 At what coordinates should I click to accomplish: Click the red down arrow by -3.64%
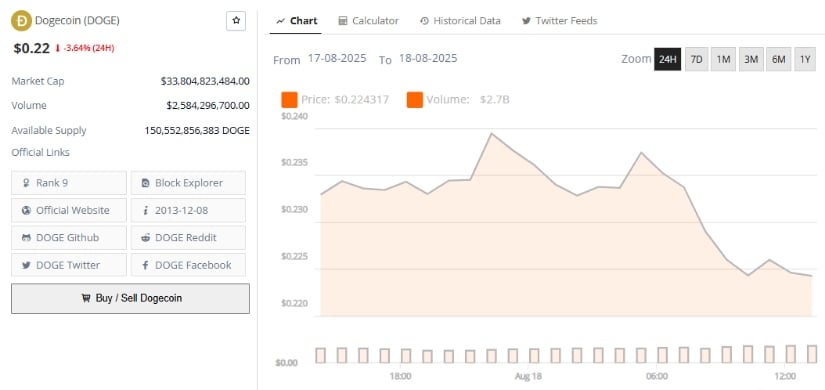pos(58,48)
